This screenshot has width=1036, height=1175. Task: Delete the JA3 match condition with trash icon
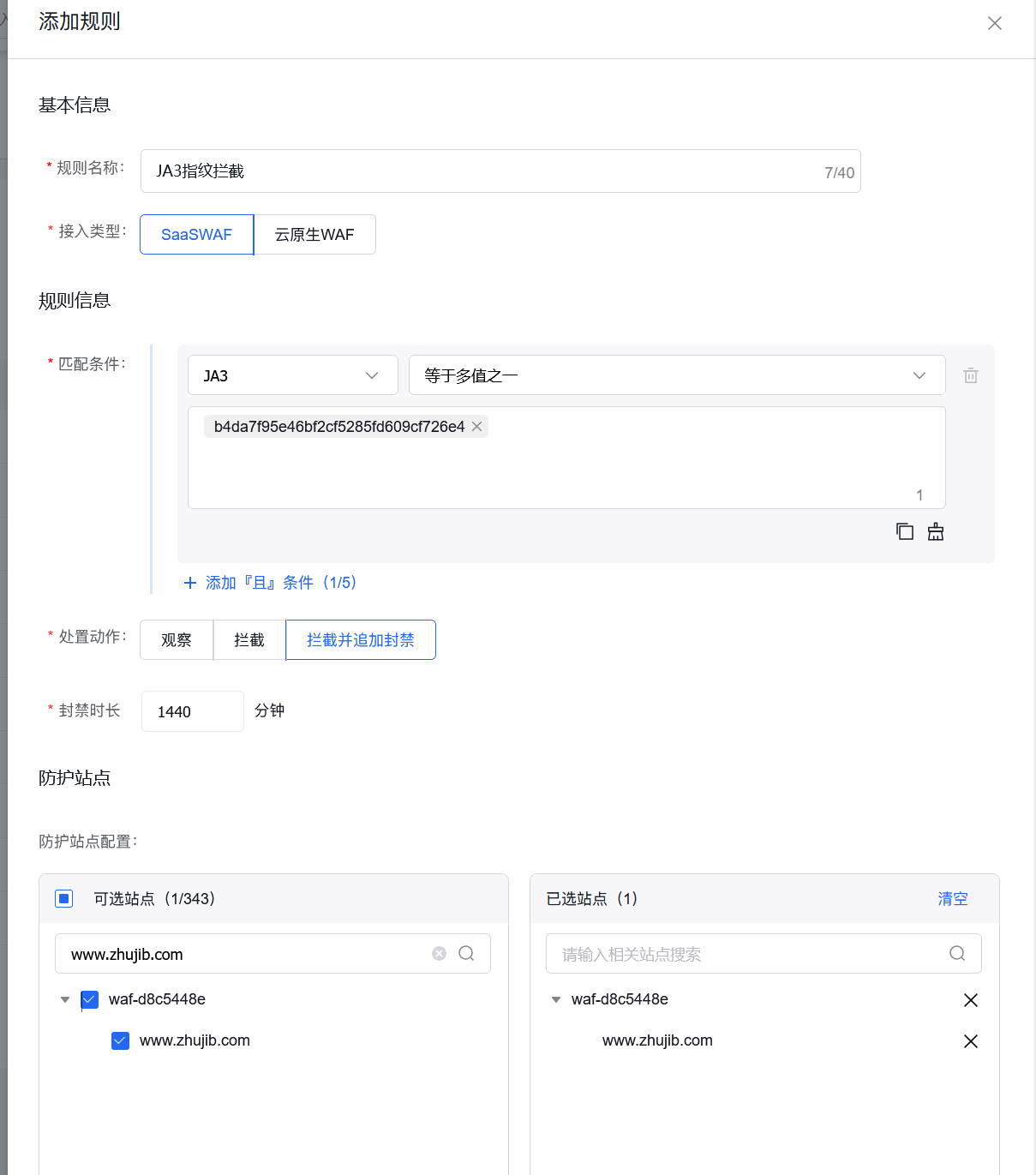(971, 375)
